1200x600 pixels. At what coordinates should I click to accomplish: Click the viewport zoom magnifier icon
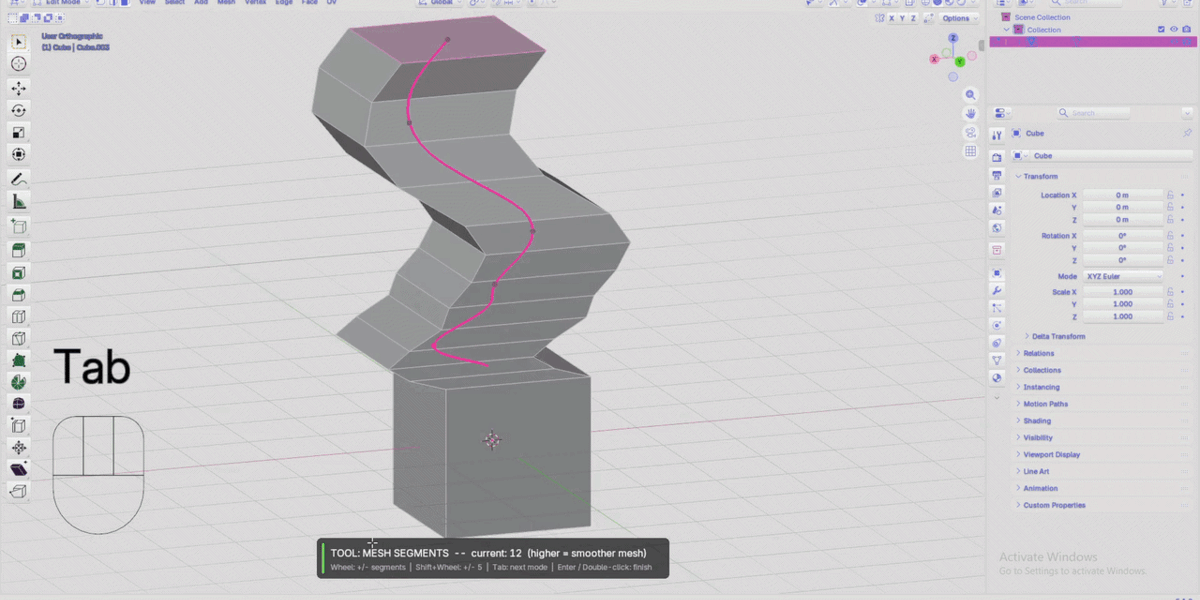(x=970, y=95)
